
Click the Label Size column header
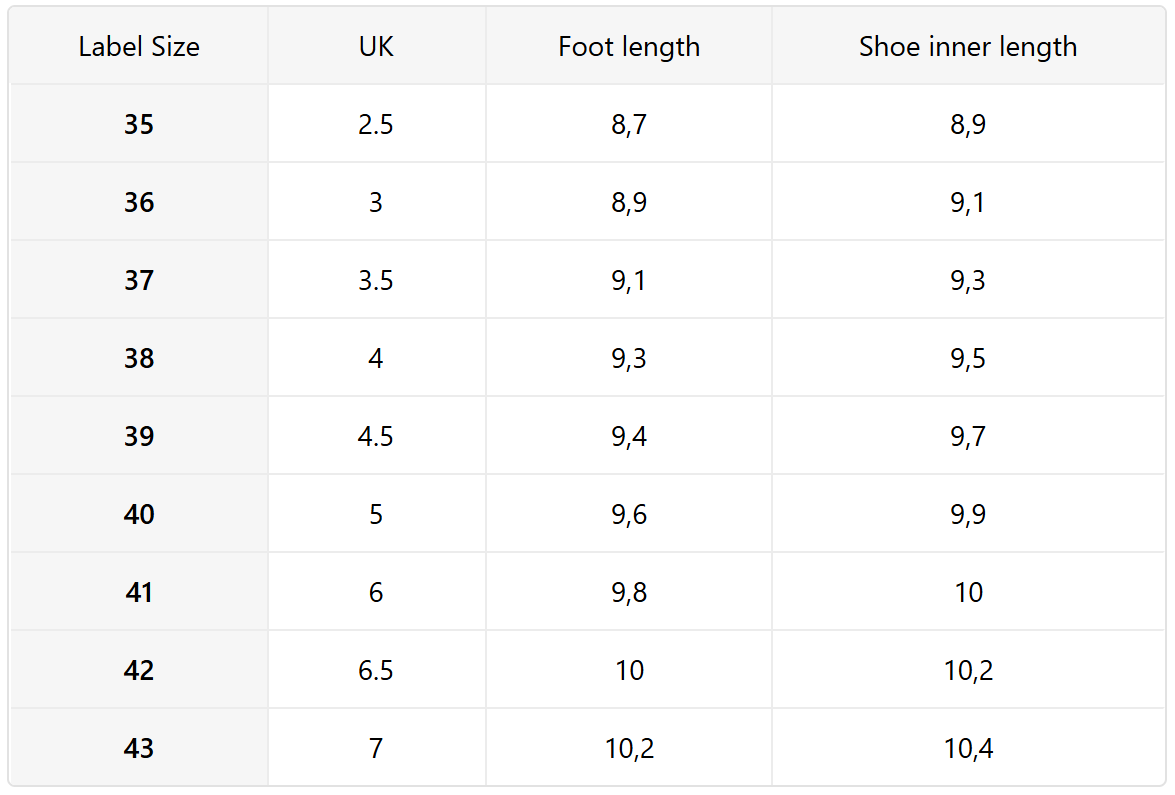[x=139, y=47]
